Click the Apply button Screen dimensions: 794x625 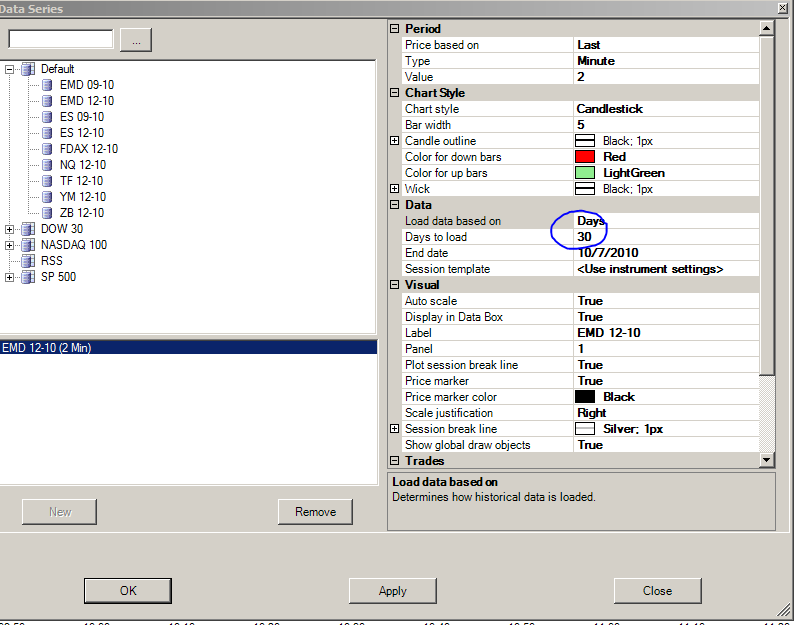pos(392,591)
